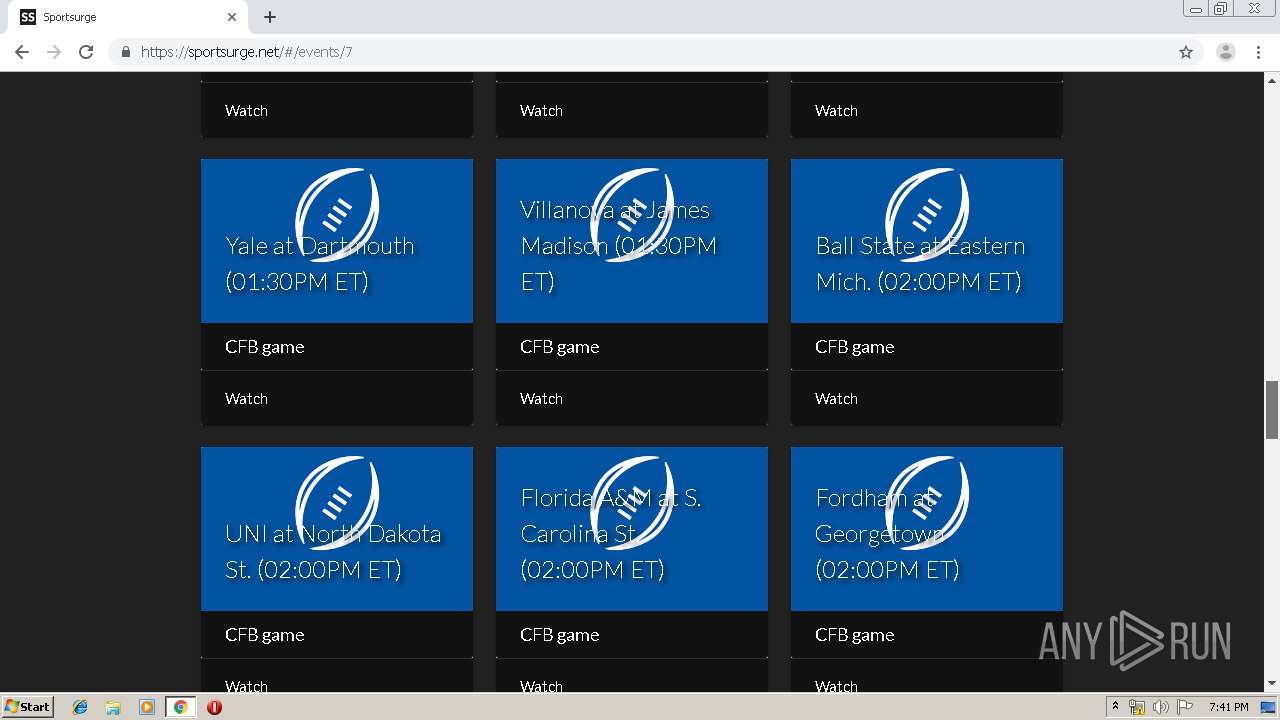Open Yale at Dartmouth (01:30PM ET) title
Viewport: 1280px width, 720px height.
[320, 264]
